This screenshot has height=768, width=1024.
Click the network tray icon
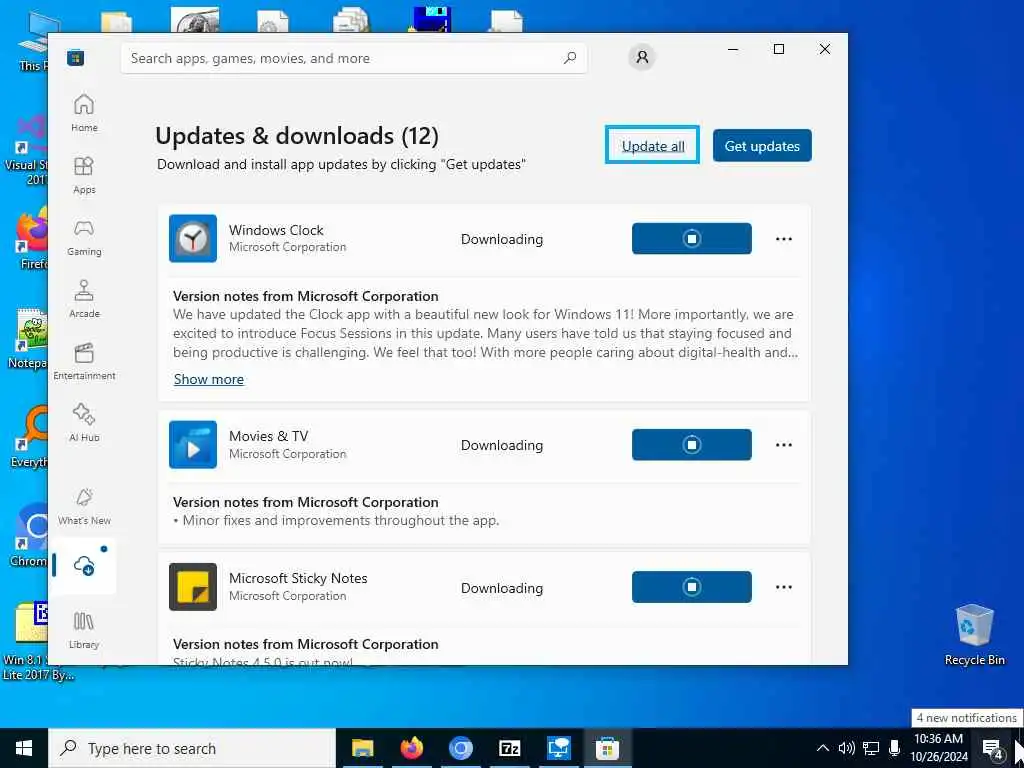point(871,748)
